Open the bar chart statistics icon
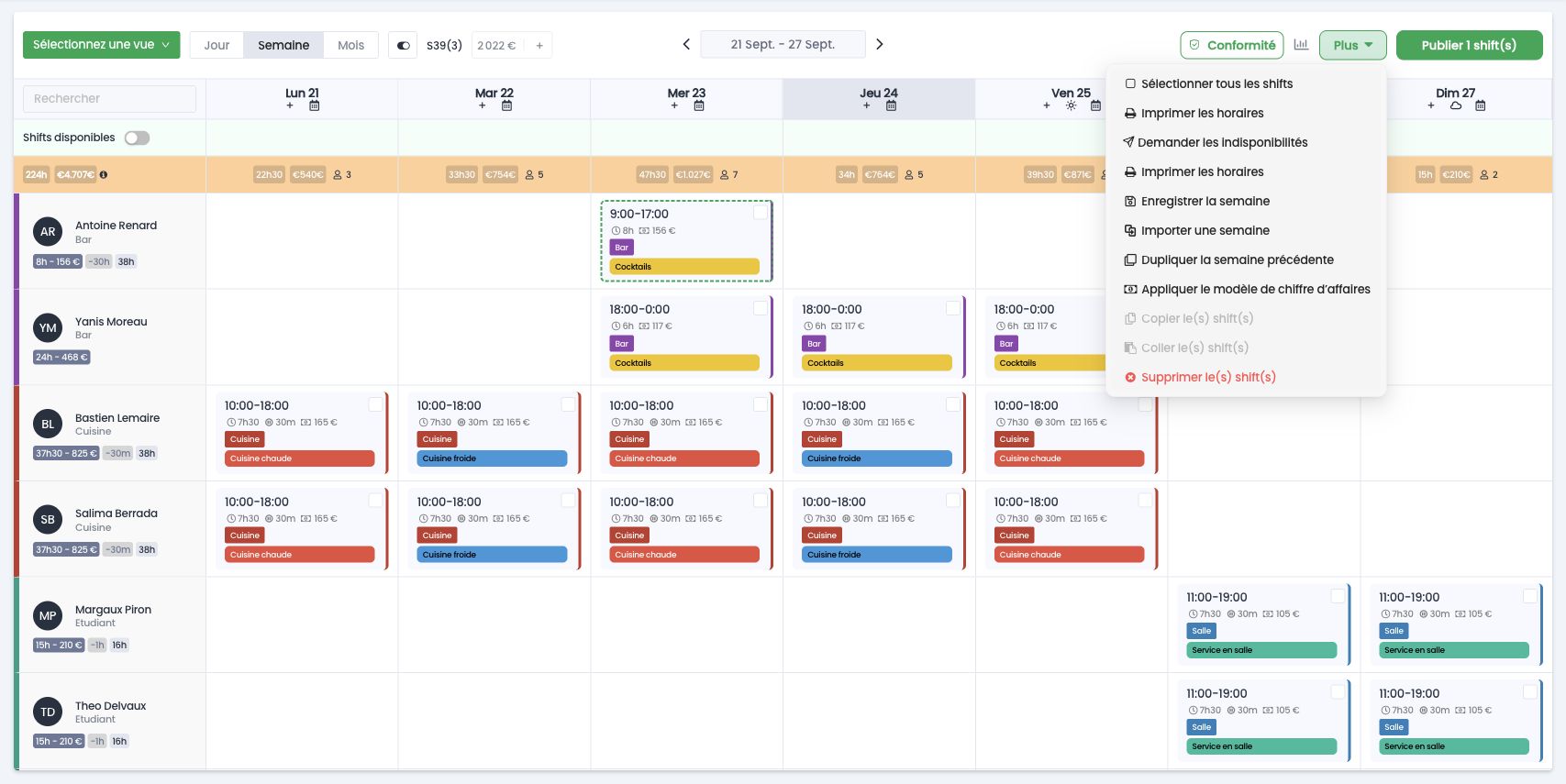Screen dimensions: 1566x784 [x=1301, y=44]
